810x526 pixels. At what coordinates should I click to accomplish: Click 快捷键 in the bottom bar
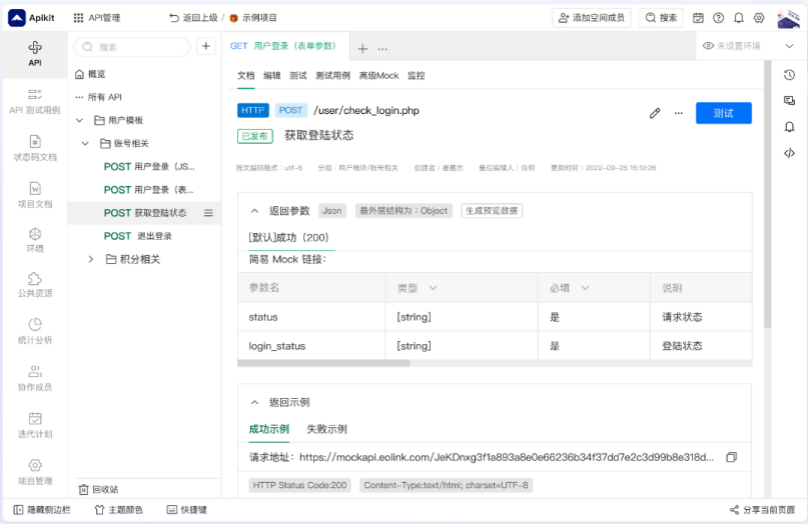187,510
